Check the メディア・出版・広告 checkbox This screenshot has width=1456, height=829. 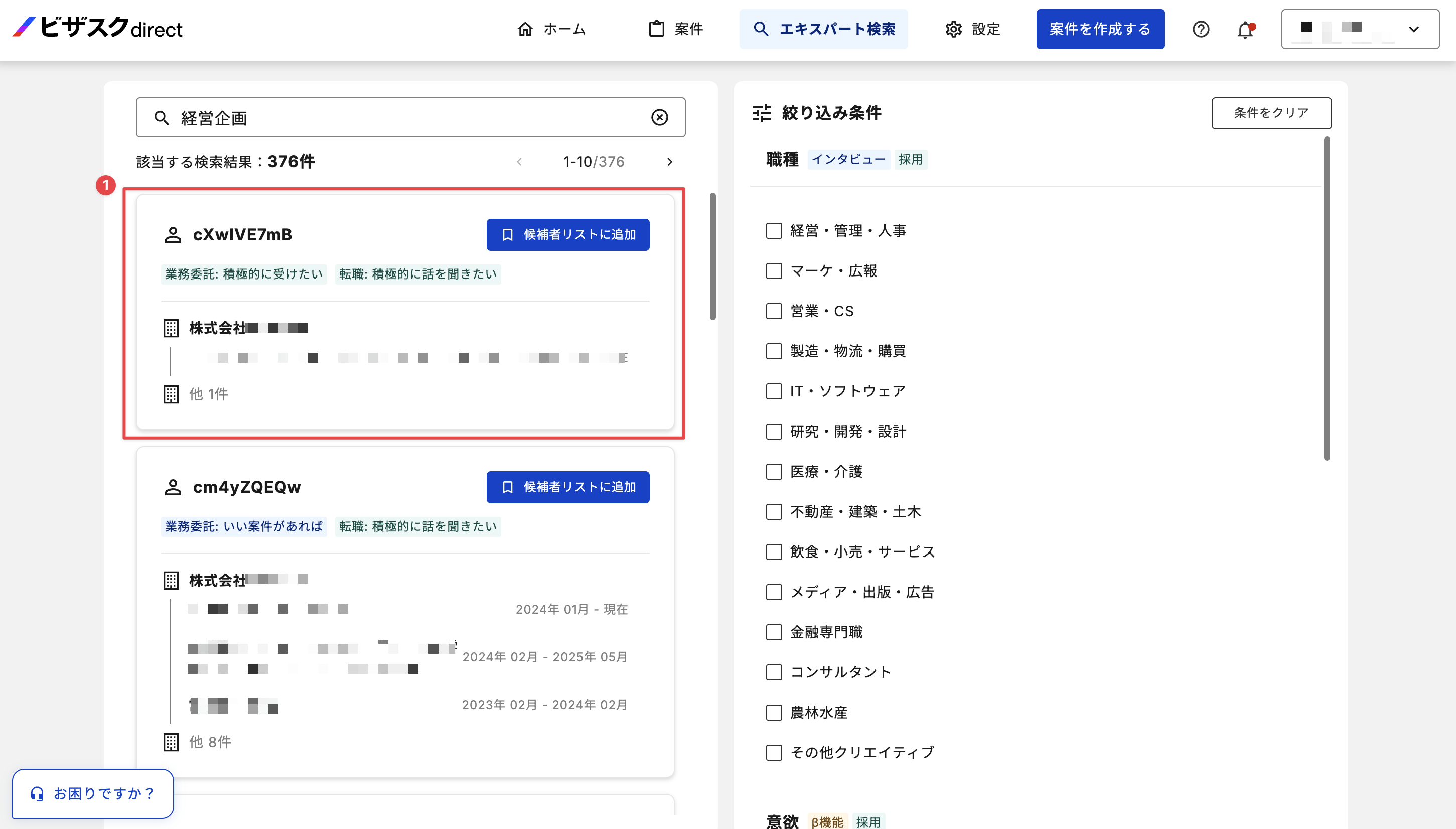774,592
